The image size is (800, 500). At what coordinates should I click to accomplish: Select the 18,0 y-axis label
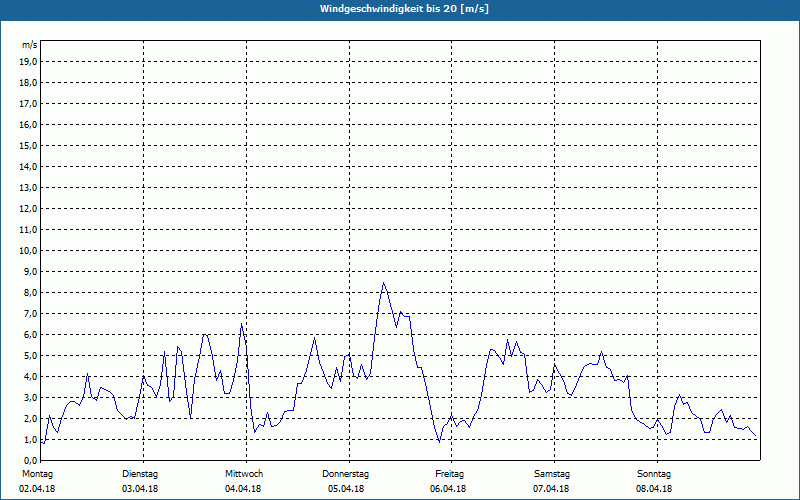29,83
